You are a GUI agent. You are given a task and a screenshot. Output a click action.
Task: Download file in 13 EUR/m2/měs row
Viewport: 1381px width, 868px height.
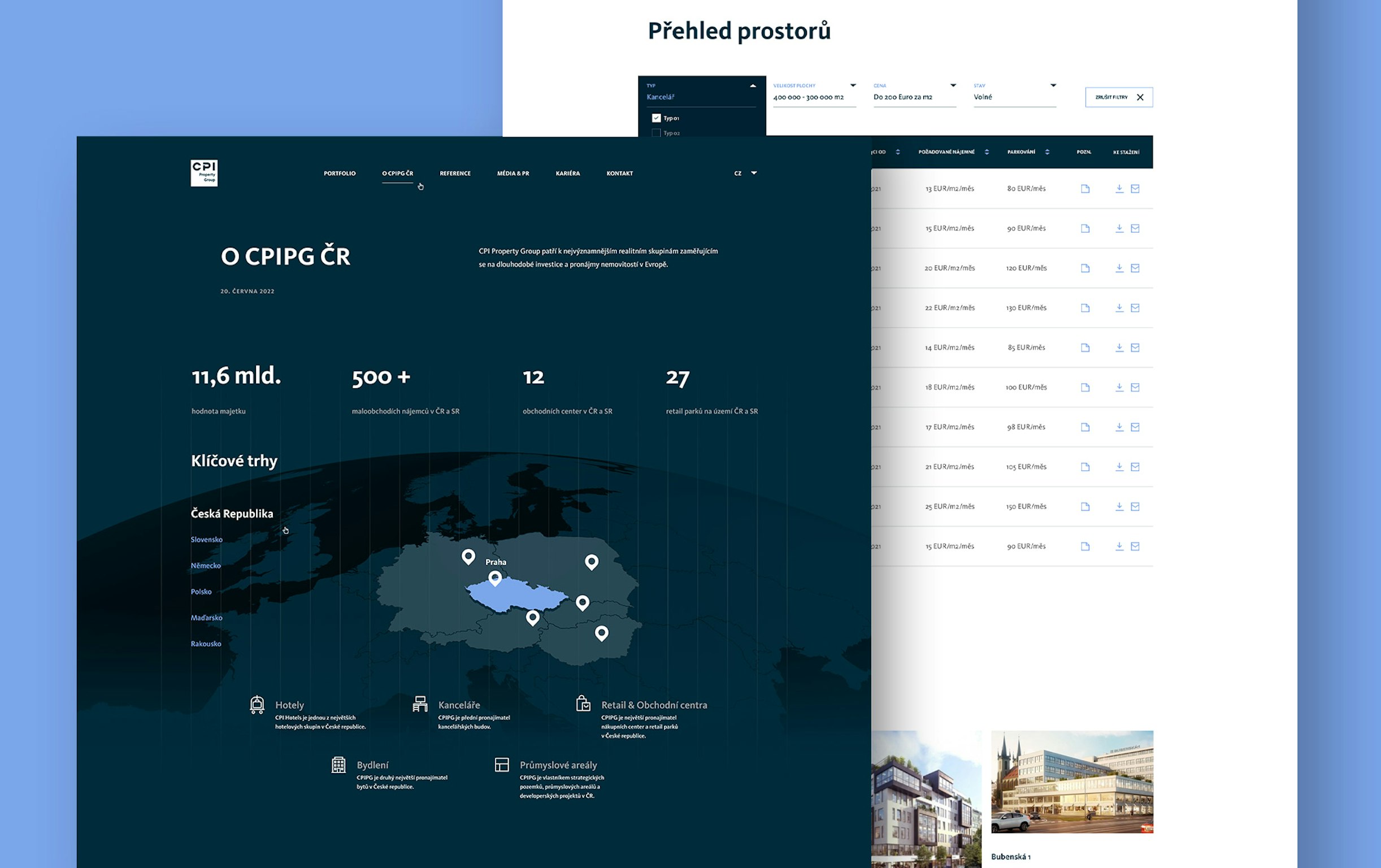(x=1119, y=189)
